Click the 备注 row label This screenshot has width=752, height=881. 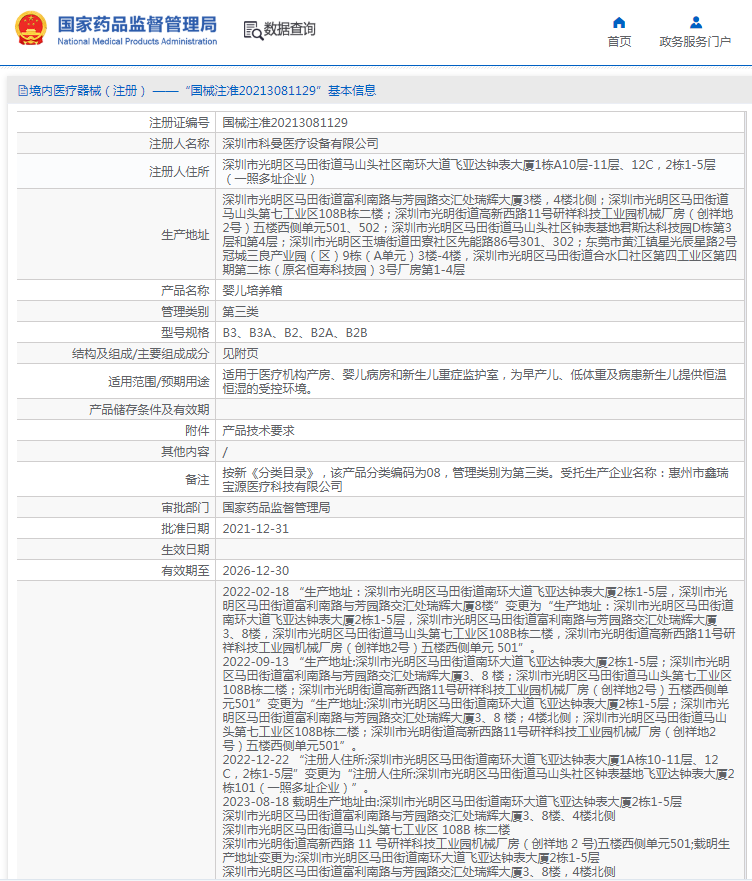tap(197, 480)
